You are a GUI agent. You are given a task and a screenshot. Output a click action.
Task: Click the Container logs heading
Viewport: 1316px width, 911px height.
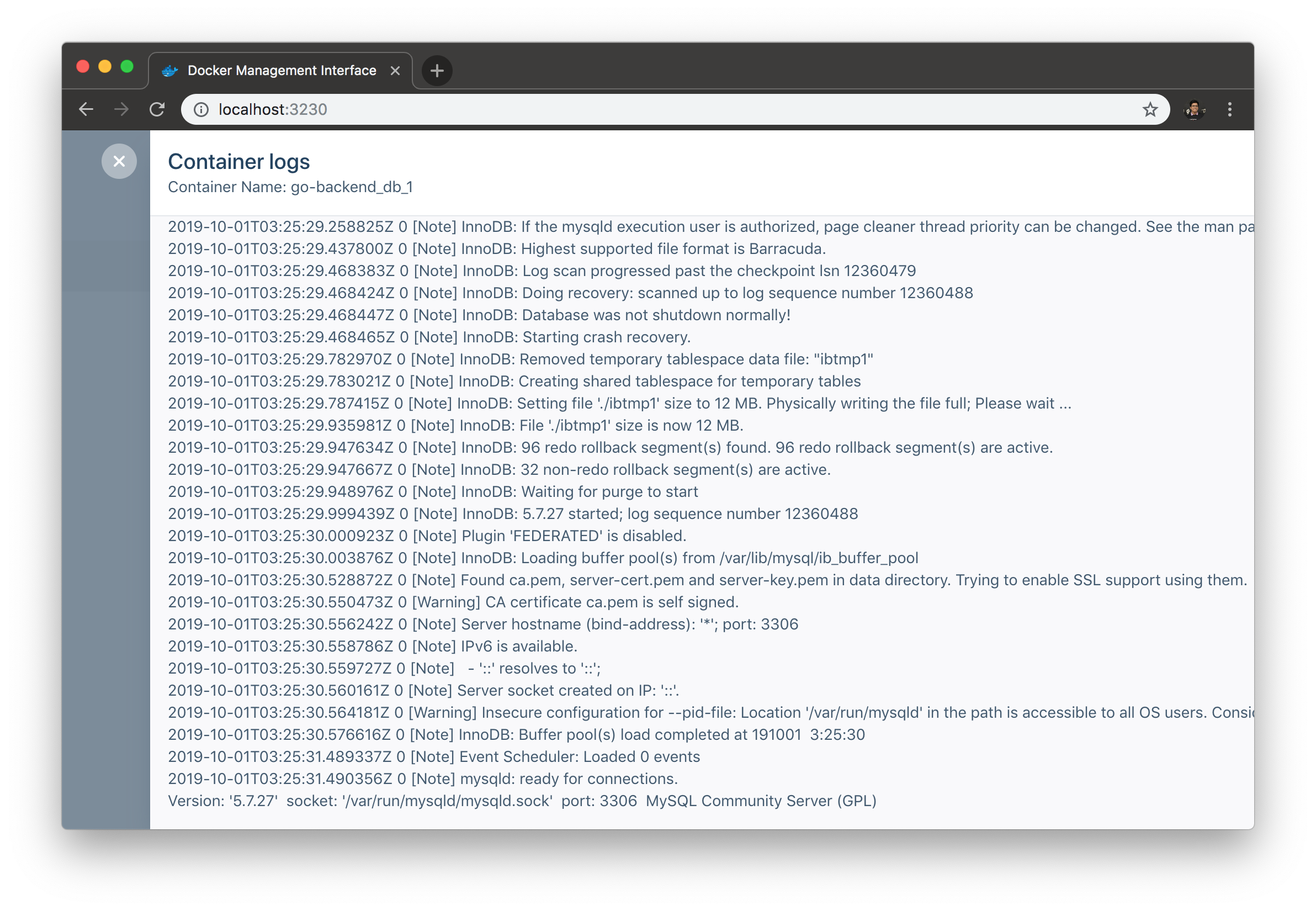click(x=238, y=162)
